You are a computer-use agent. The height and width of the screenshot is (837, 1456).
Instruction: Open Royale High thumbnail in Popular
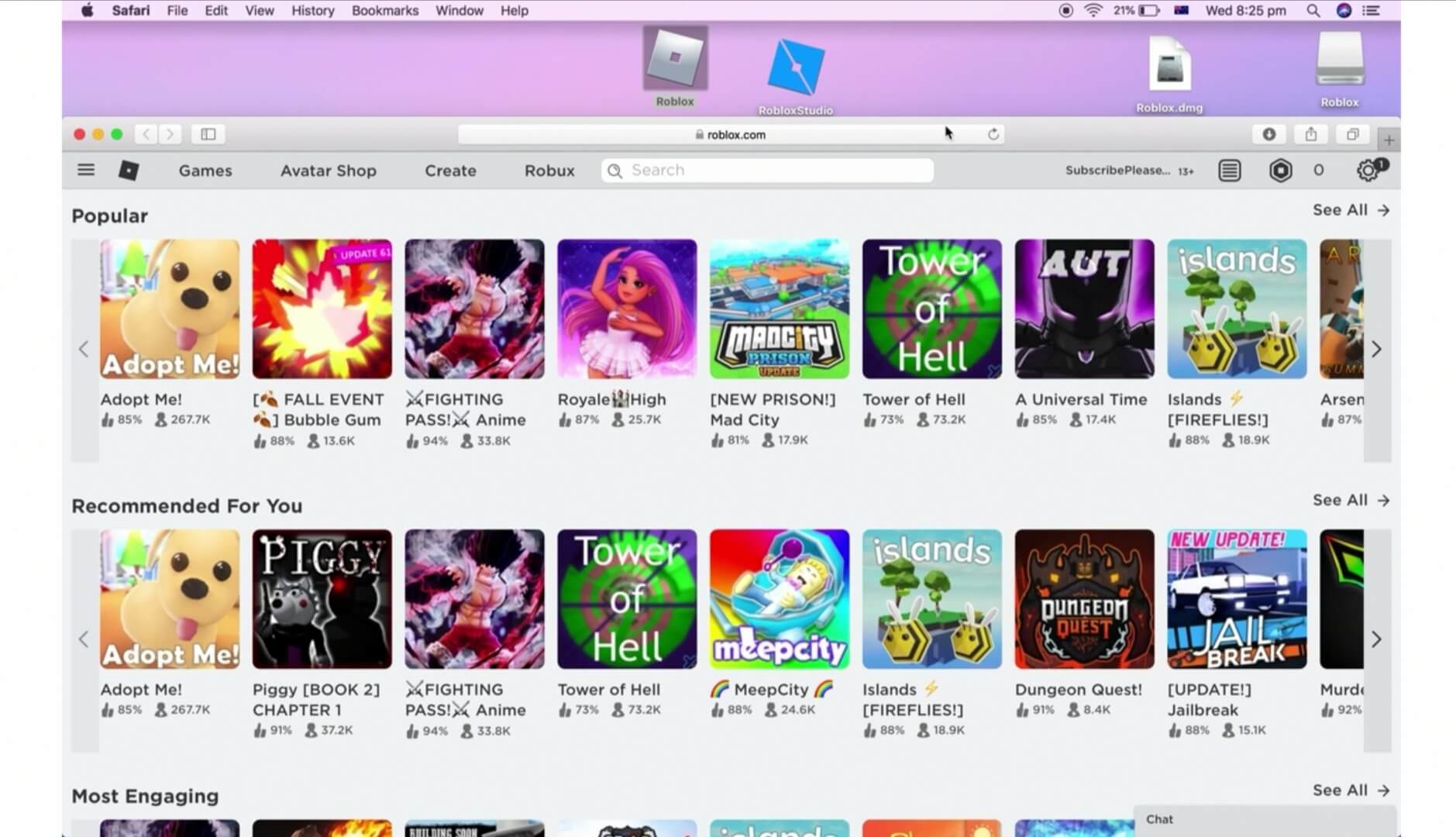pyautogui.click(x=627, y=308)
